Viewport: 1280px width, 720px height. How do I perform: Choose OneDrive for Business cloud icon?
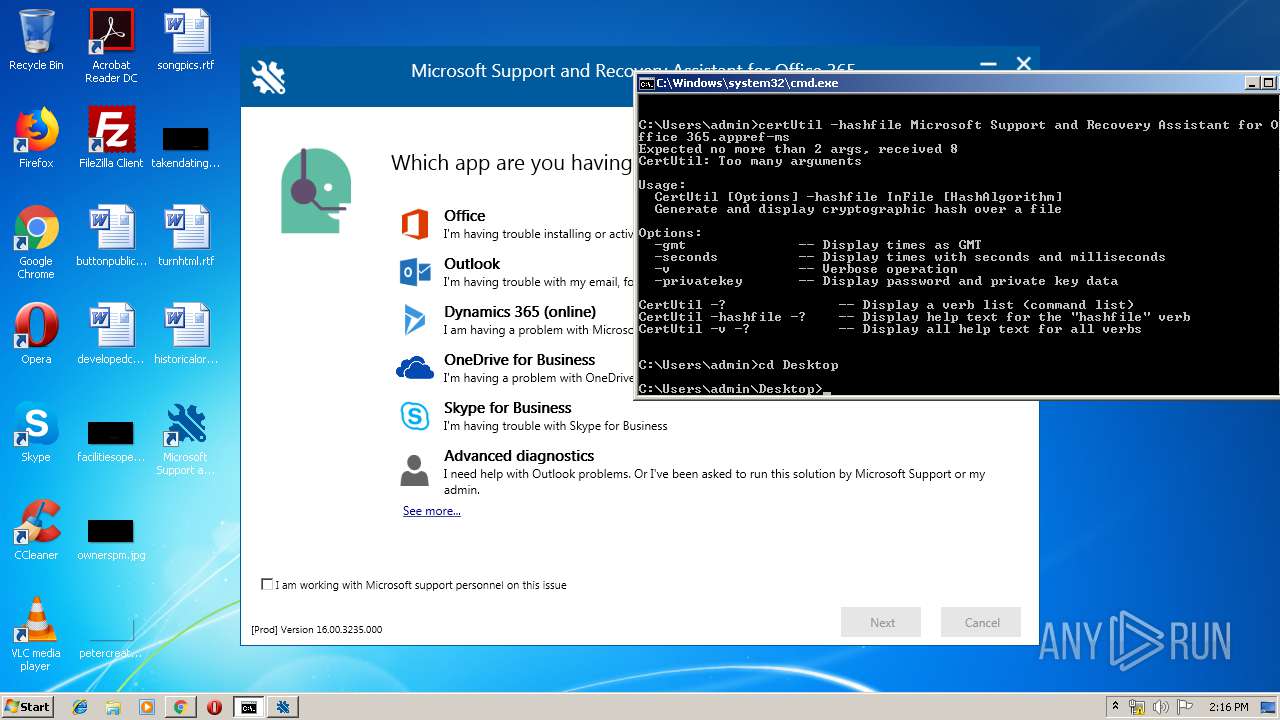click(x=415, y=368)
